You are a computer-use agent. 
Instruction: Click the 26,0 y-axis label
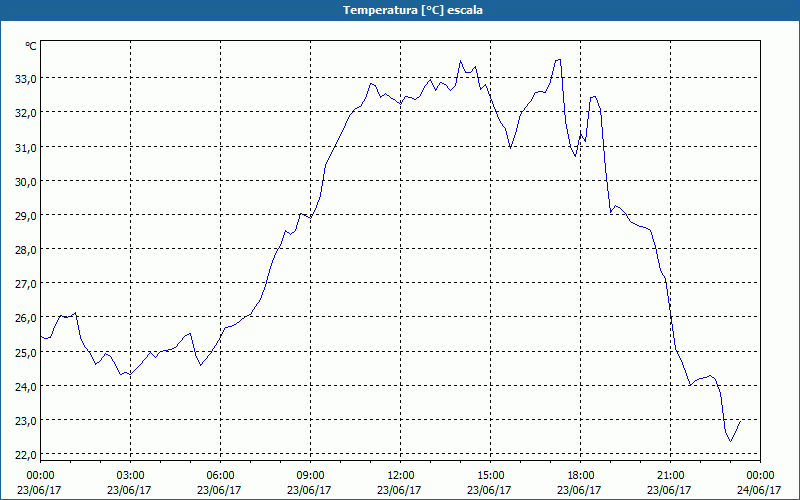click(x=24, y=318)
